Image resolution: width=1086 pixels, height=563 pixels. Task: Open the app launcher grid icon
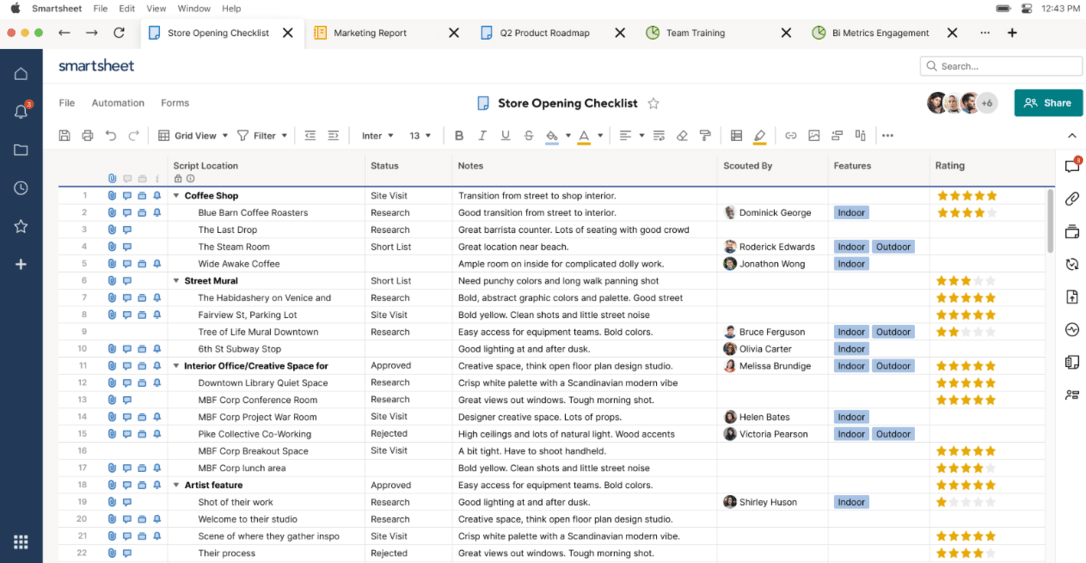click(21, 542)
